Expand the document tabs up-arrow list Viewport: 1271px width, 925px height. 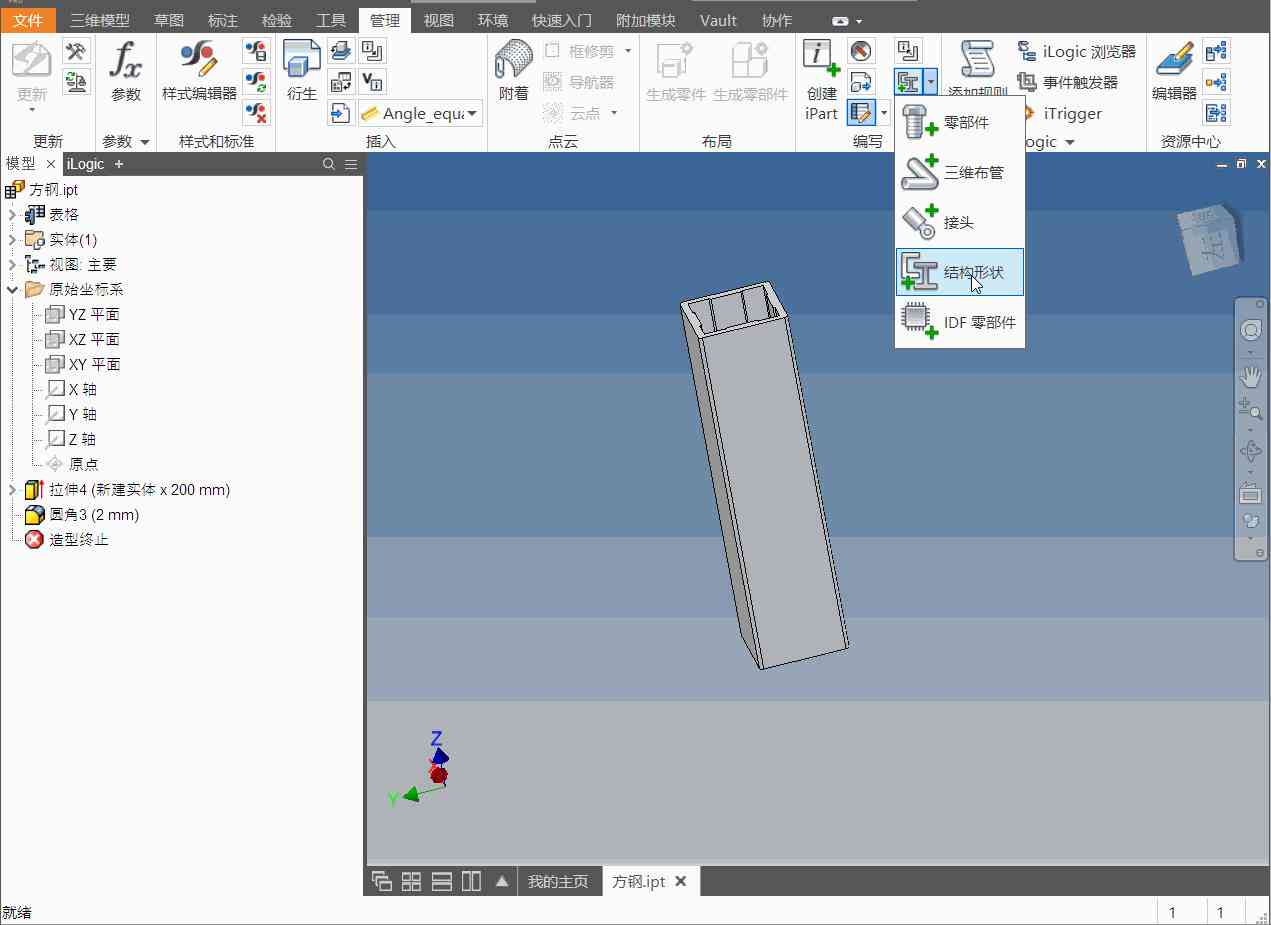pyautogui.click(x=502, y=881)
